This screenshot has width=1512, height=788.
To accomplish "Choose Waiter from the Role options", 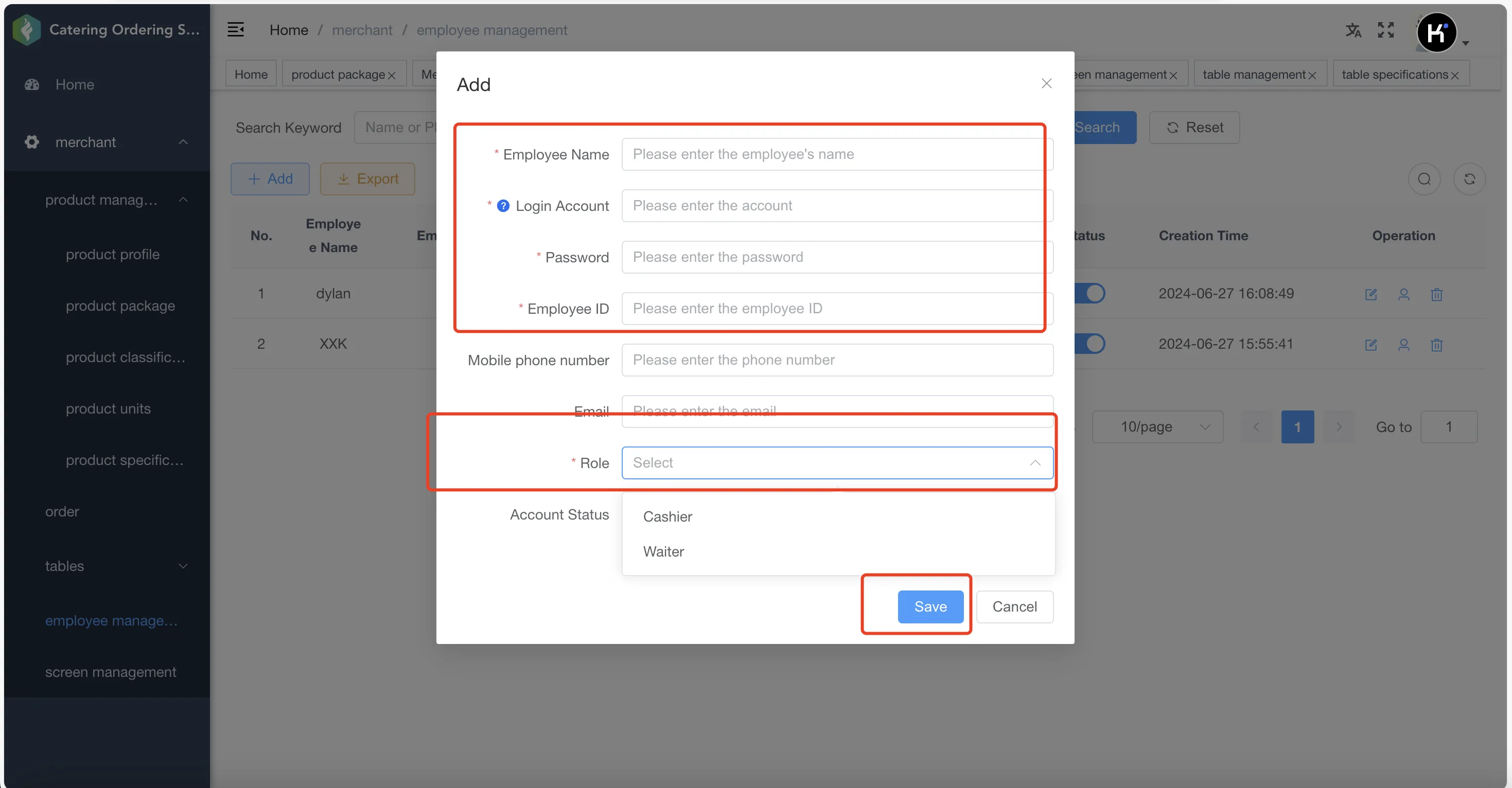I will point(838,551).
